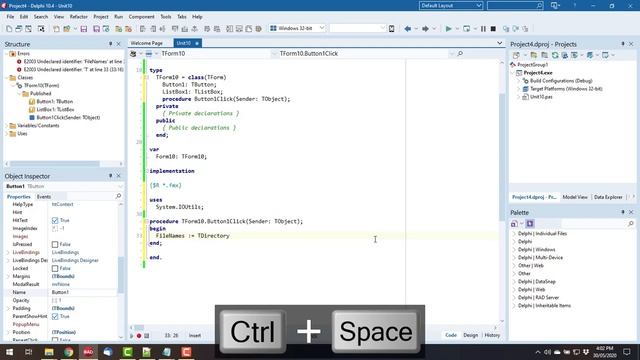Open the Windows 32-bit platform dropdown
640x360 pixels.
tap(322, 28)
